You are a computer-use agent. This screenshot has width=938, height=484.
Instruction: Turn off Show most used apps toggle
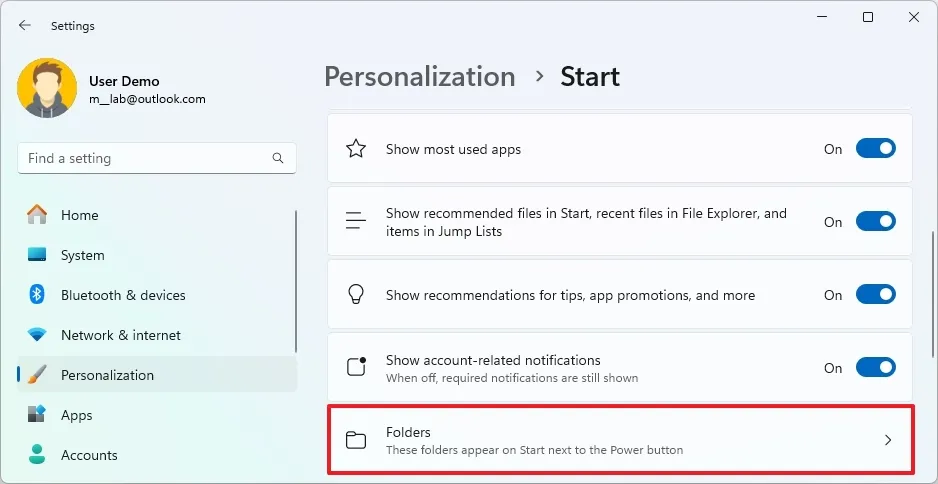875,149
